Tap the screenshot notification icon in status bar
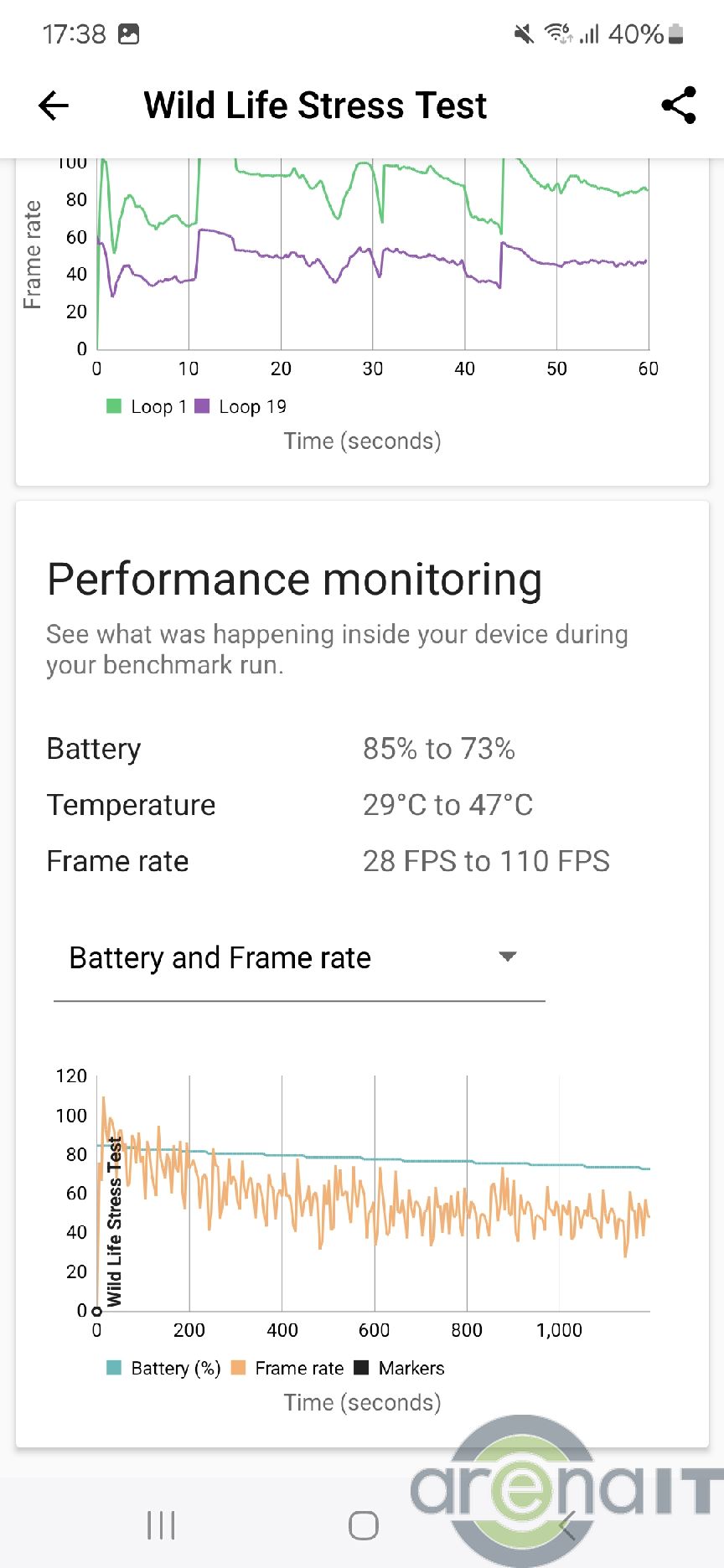The image size is (724, 1568). (x=129, y=34)
